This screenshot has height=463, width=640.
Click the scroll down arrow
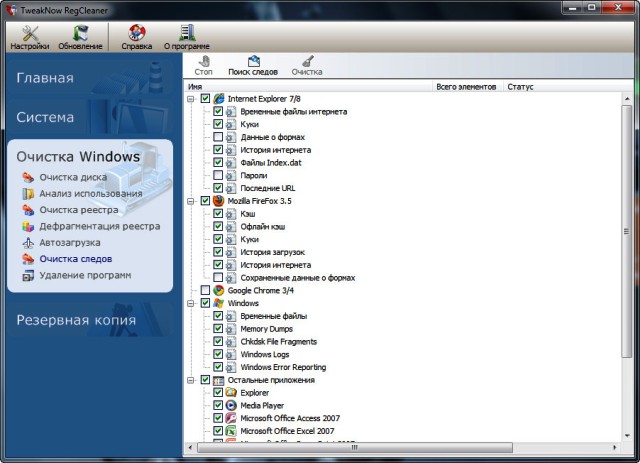(627, 436)
